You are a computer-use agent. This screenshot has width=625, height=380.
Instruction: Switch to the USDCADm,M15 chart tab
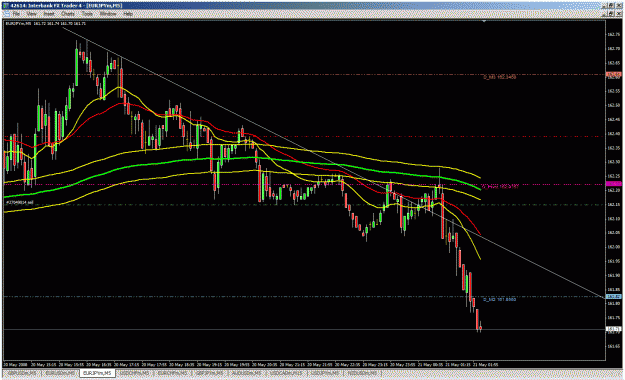point(286,373)
